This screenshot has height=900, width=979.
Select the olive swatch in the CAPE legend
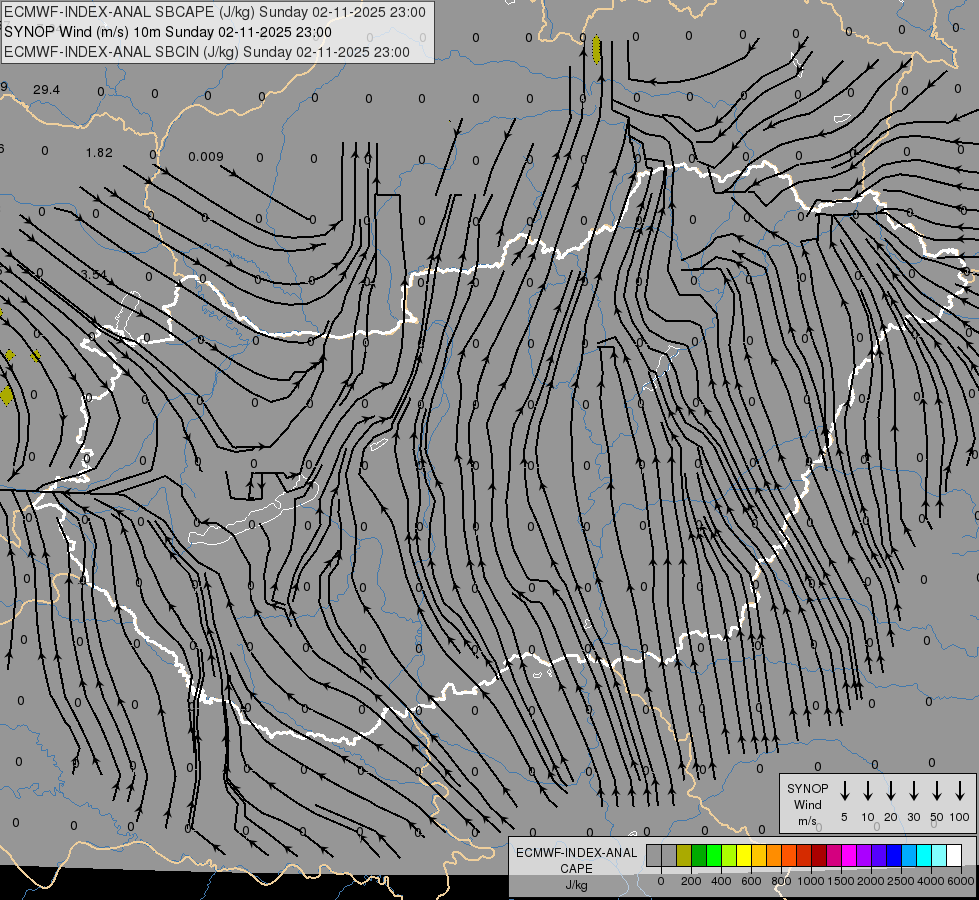point(684,855)
